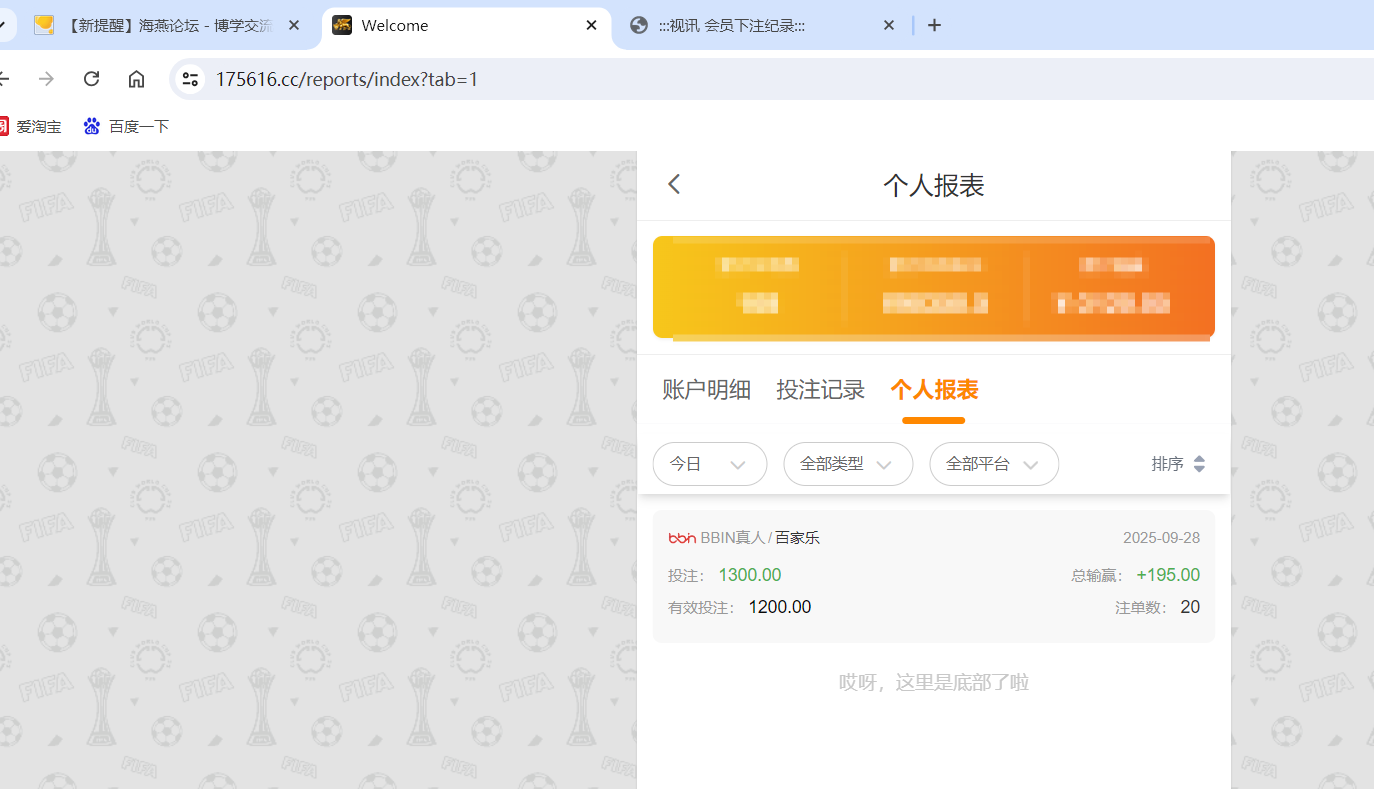Open the 全部平台 platform dropdown
1374x789 pixels.
pyautogui.click(x=993, y=463)
